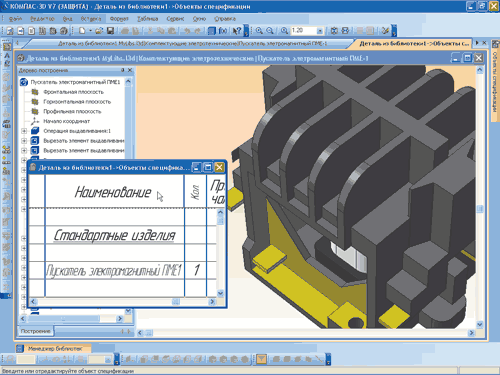Screen dimensions: 500x375
Task: Click the magnifier left of the 1.20 field
Action: pyautogui.click(x=284, y=31)
